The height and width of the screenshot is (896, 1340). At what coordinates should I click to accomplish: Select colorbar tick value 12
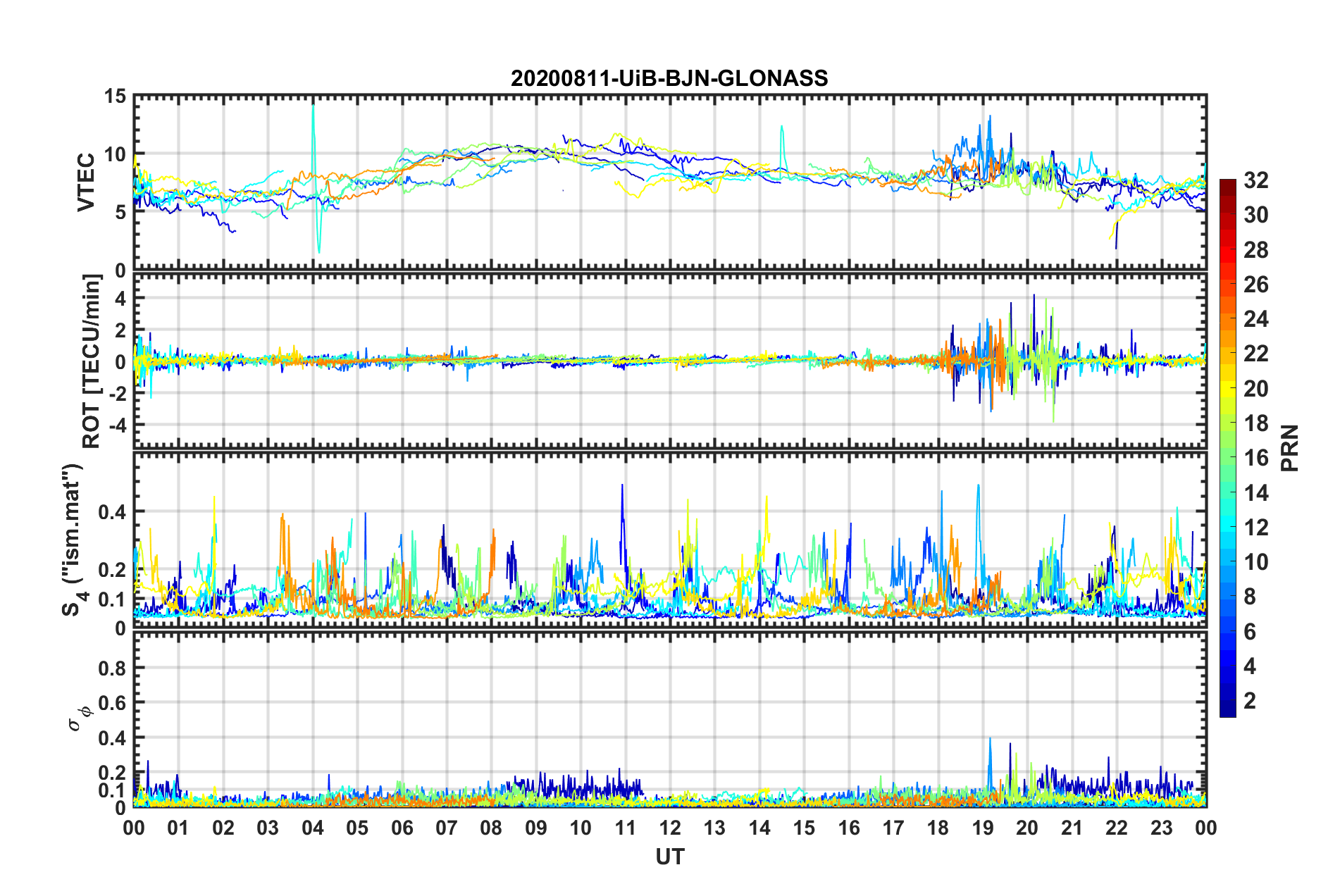tap(1255, 528)
